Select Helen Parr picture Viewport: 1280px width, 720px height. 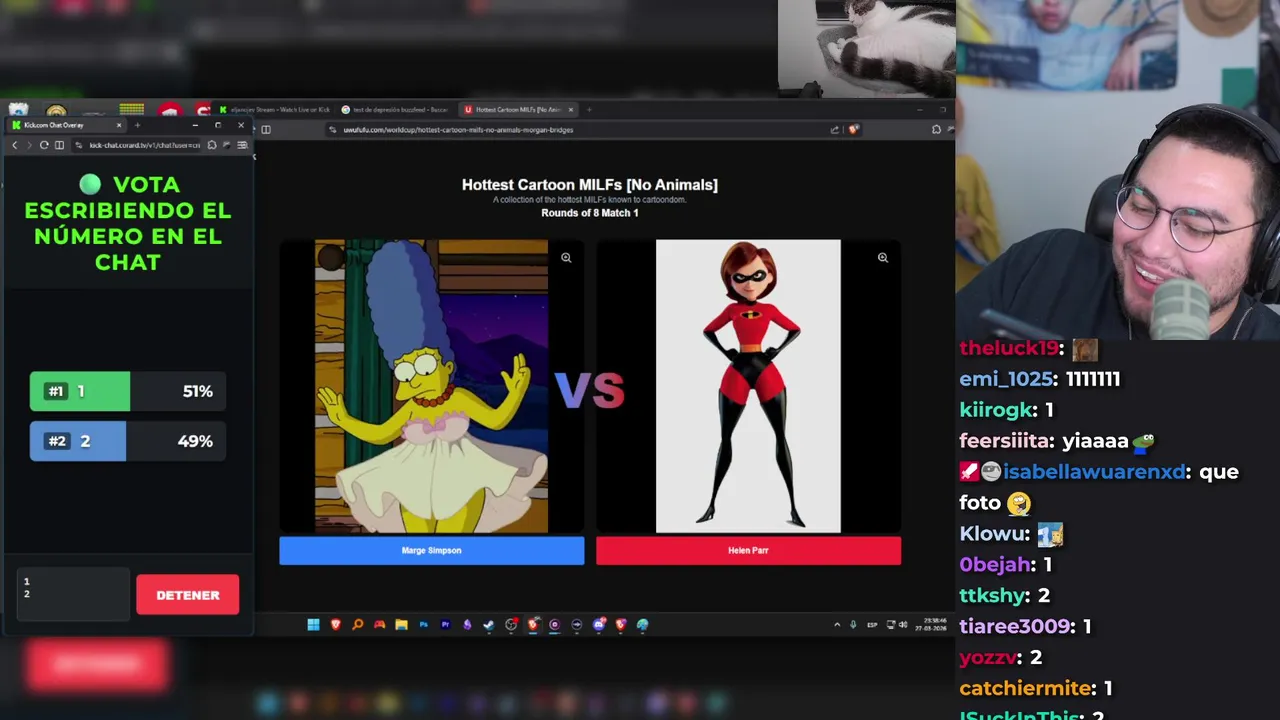click(748, 386)
